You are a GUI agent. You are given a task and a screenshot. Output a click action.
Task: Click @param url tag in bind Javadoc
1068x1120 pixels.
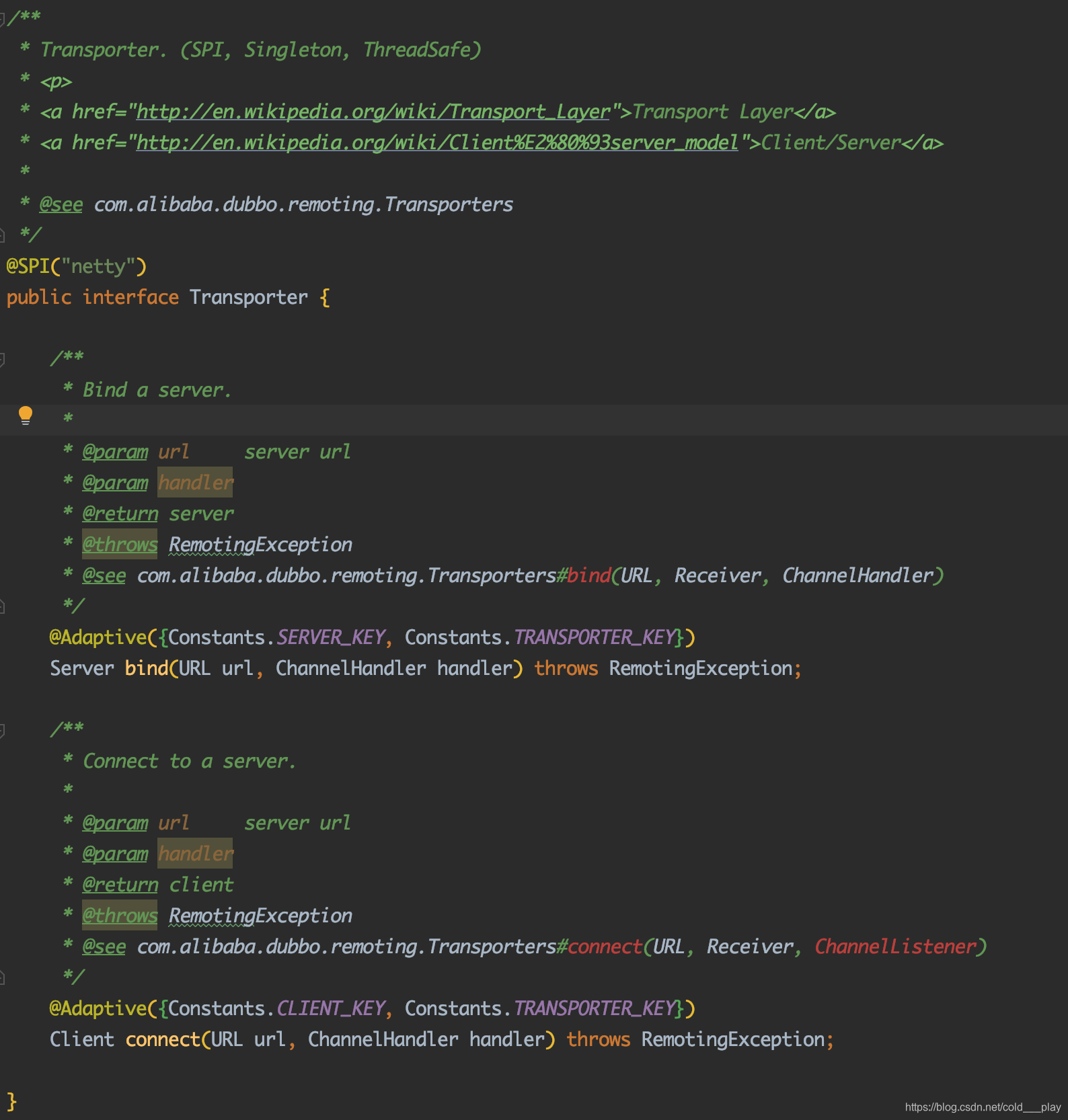(115, 452)
